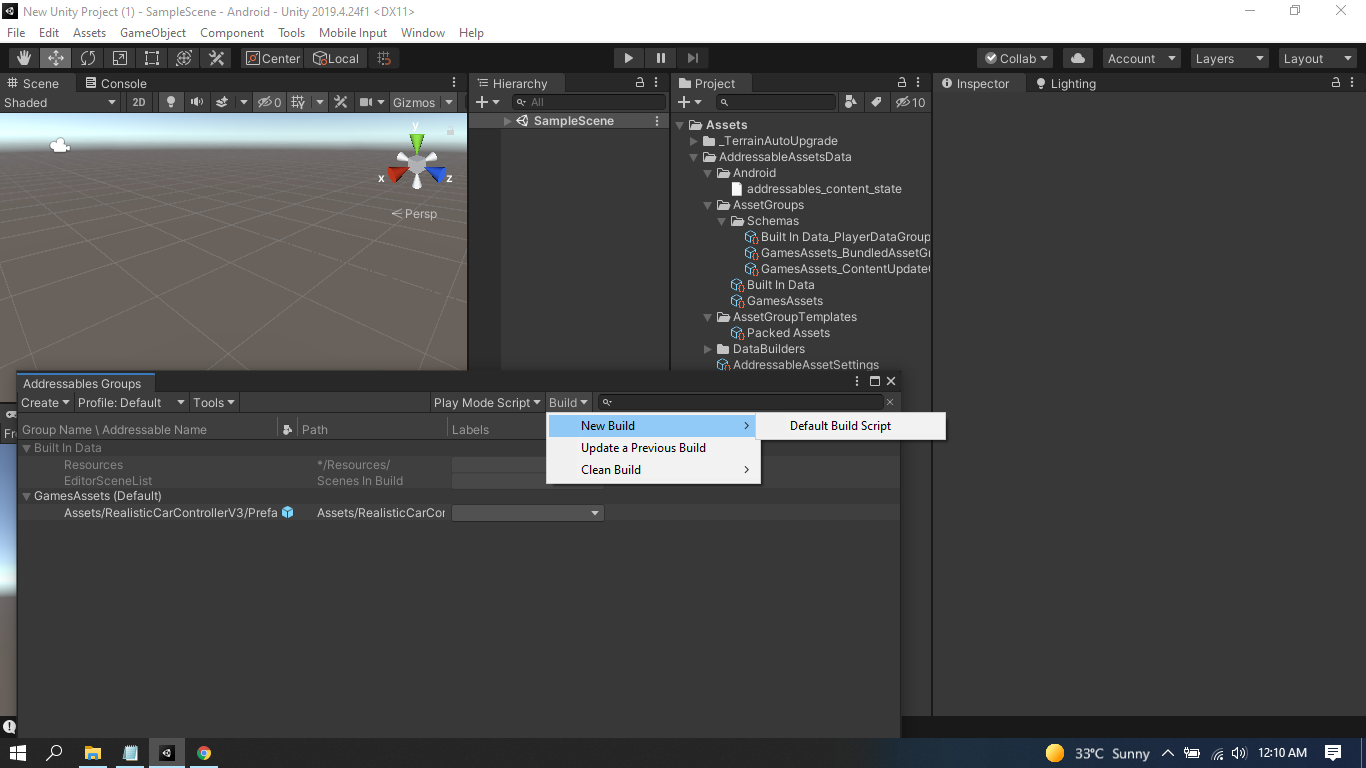This screenshot has width=1366, height=768.
Task: Open the GameObject menu
Action: point(153,33)
